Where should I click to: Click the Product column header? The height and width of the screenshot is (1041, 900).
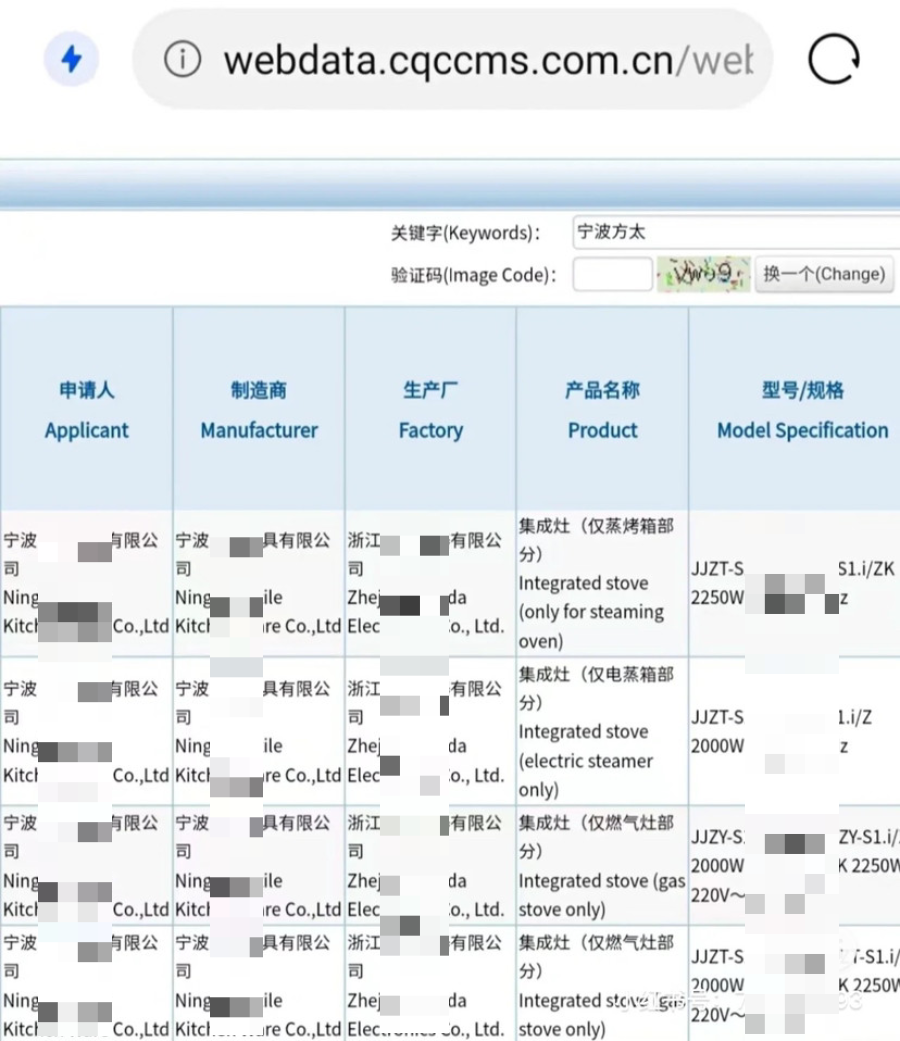click(x=603, y=409)
